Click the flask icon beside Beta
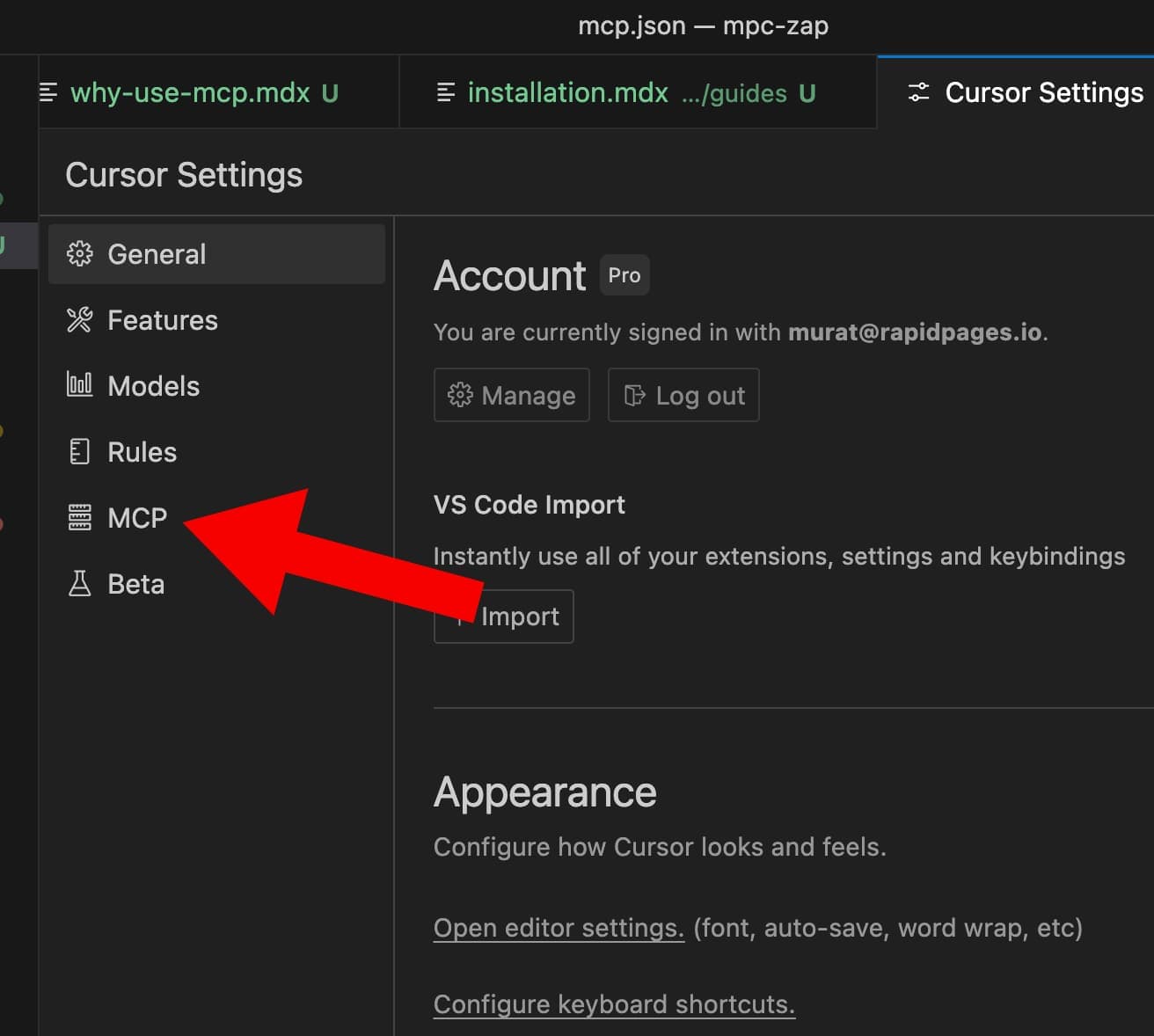The image size is (1154, 1036). pyautogui.click(x=79, y=584)
